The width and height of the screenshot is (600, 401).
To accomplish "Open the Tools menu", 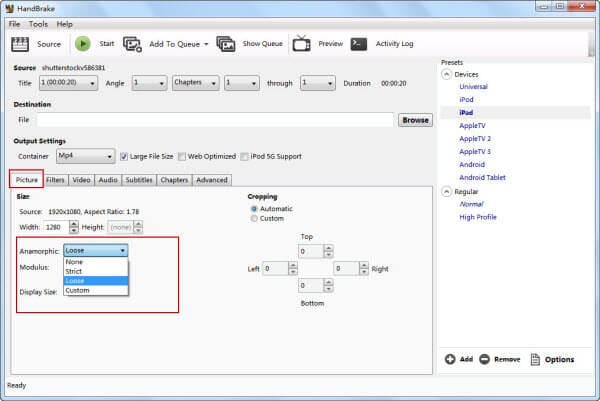I will coord(38,24).
